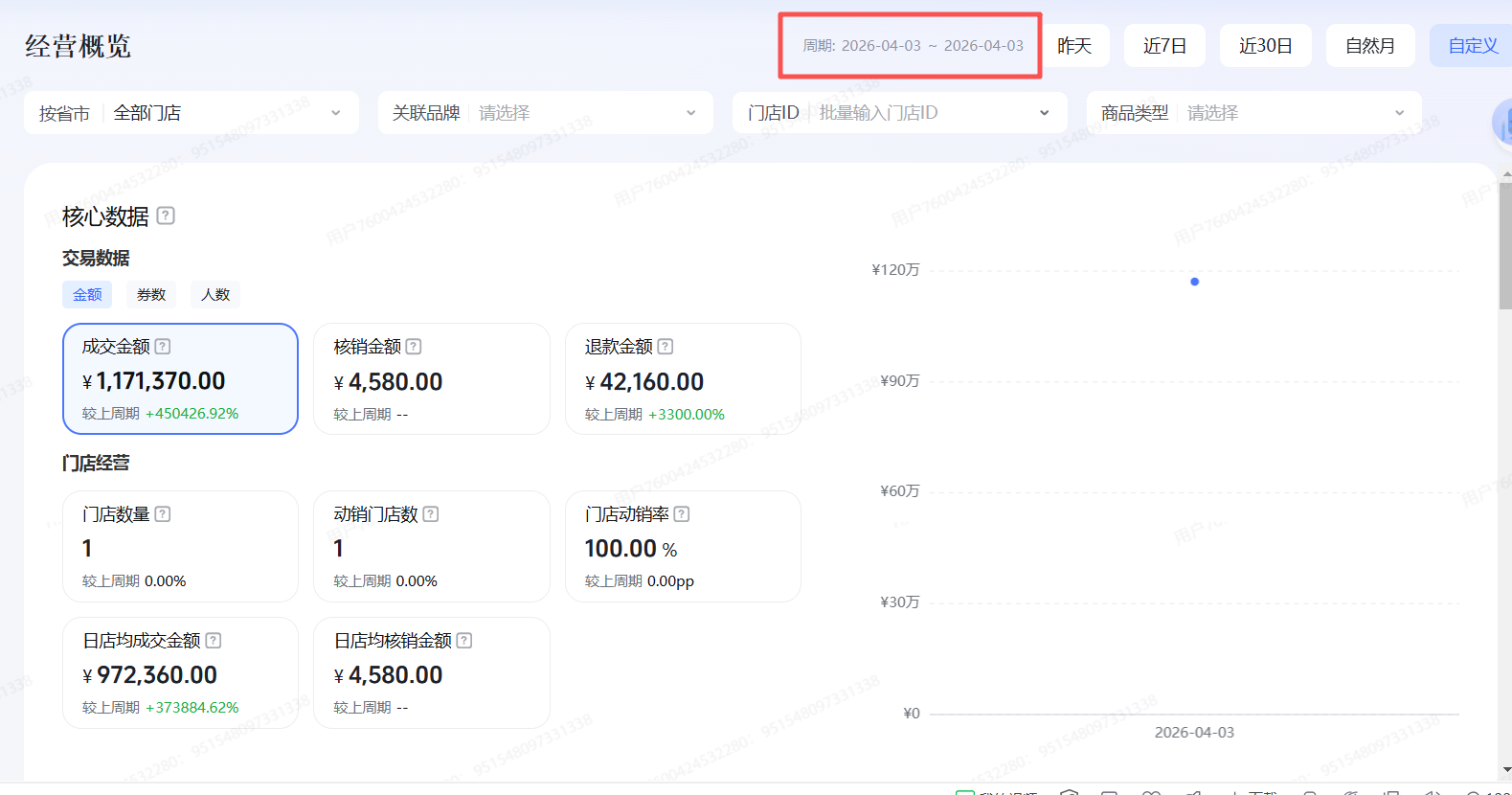Open the 关联品牌 selection dropdown
This screenshot has height=795, width=1512.
pos(546,113)
